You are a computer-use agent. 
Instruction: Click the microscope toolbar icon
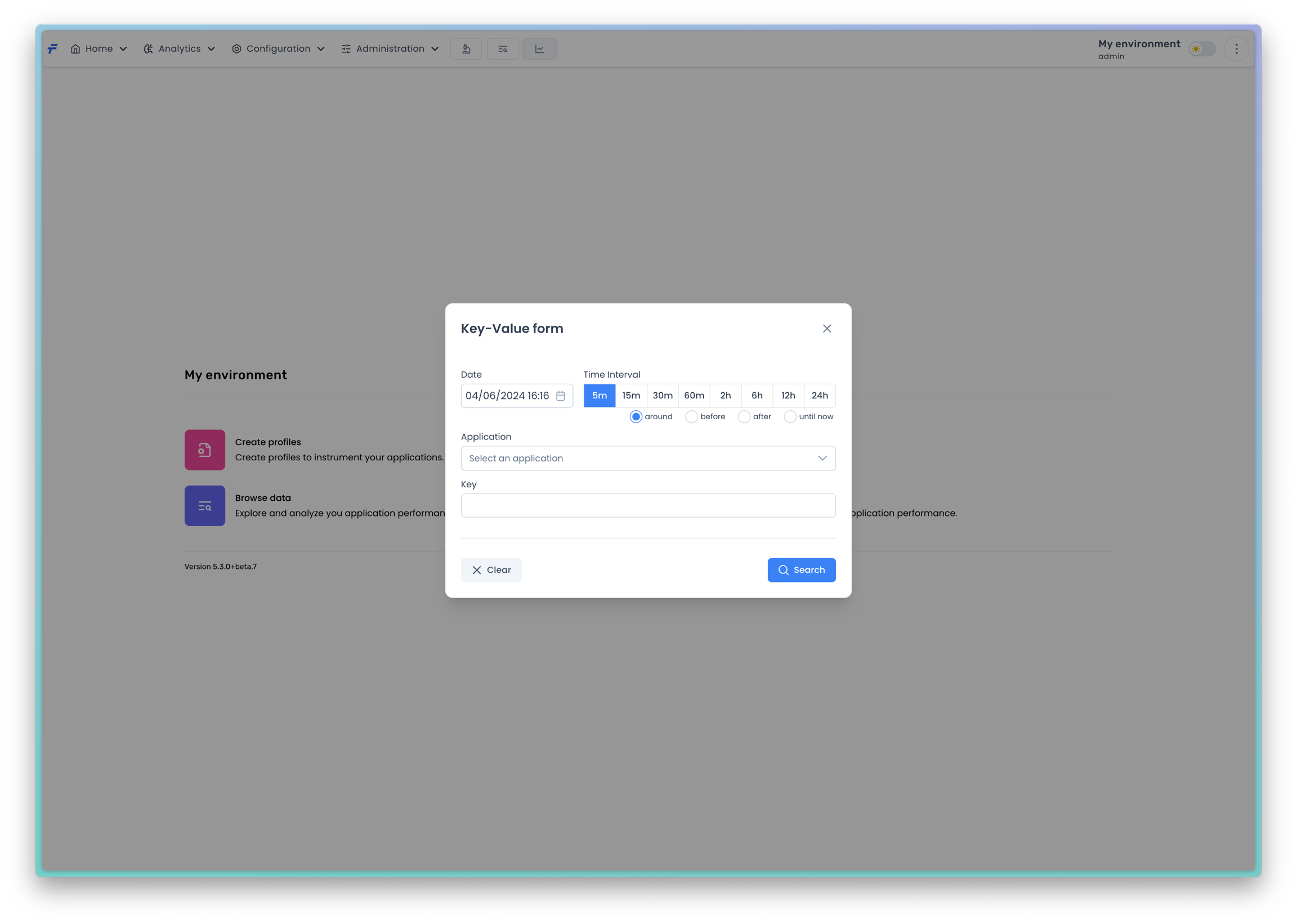click(466, 49)
